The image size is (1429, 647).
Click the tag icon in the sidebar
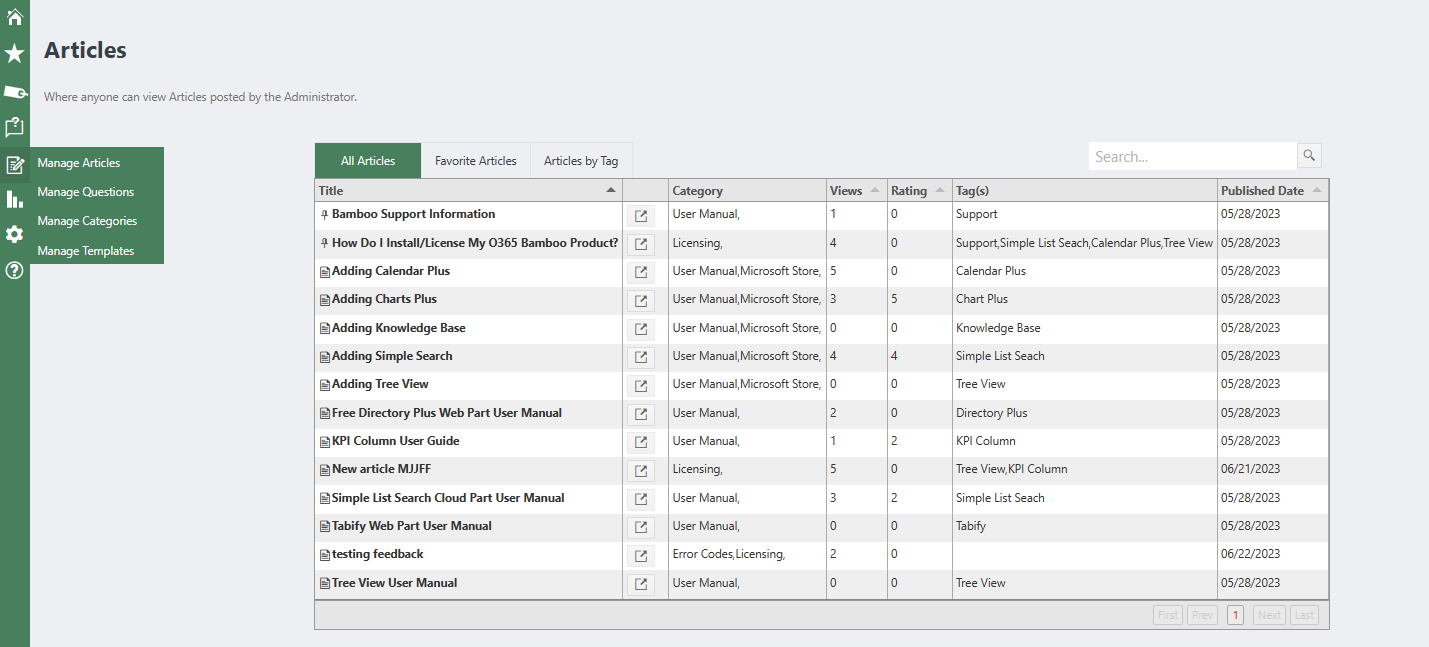(15, 92)
